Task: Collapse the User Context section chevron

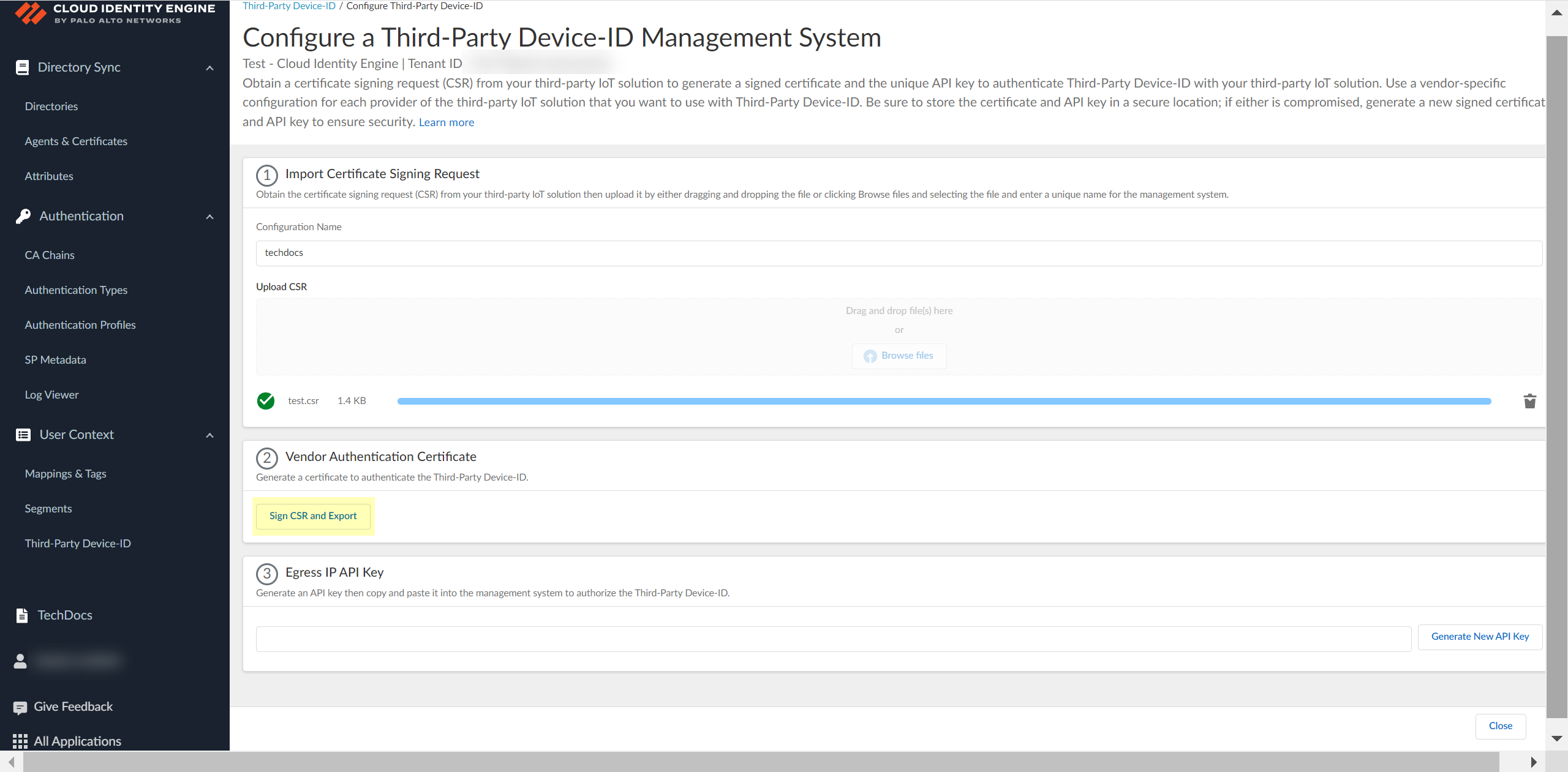Action: (x=209, y=435)
